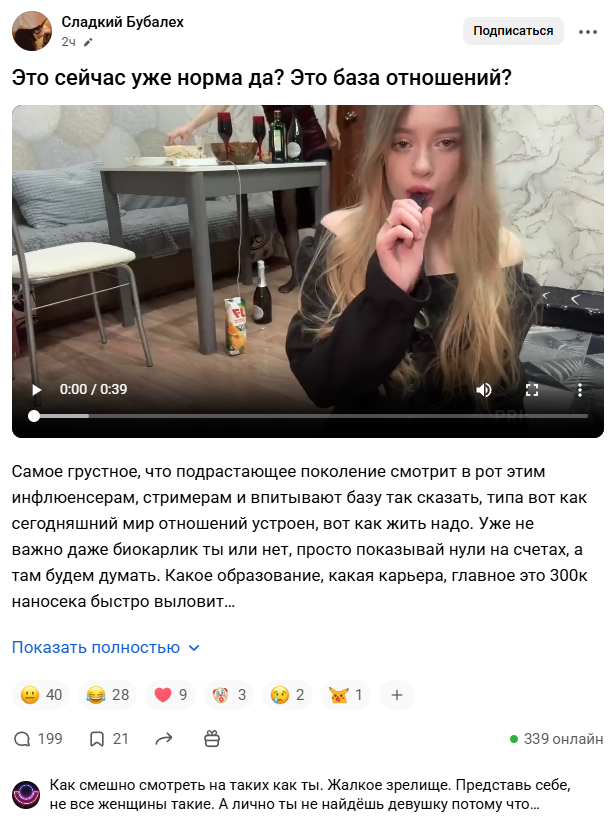Click the angry cat reaction with 1
This screenshot has height=825, width=612.
[x=346, y=695]
